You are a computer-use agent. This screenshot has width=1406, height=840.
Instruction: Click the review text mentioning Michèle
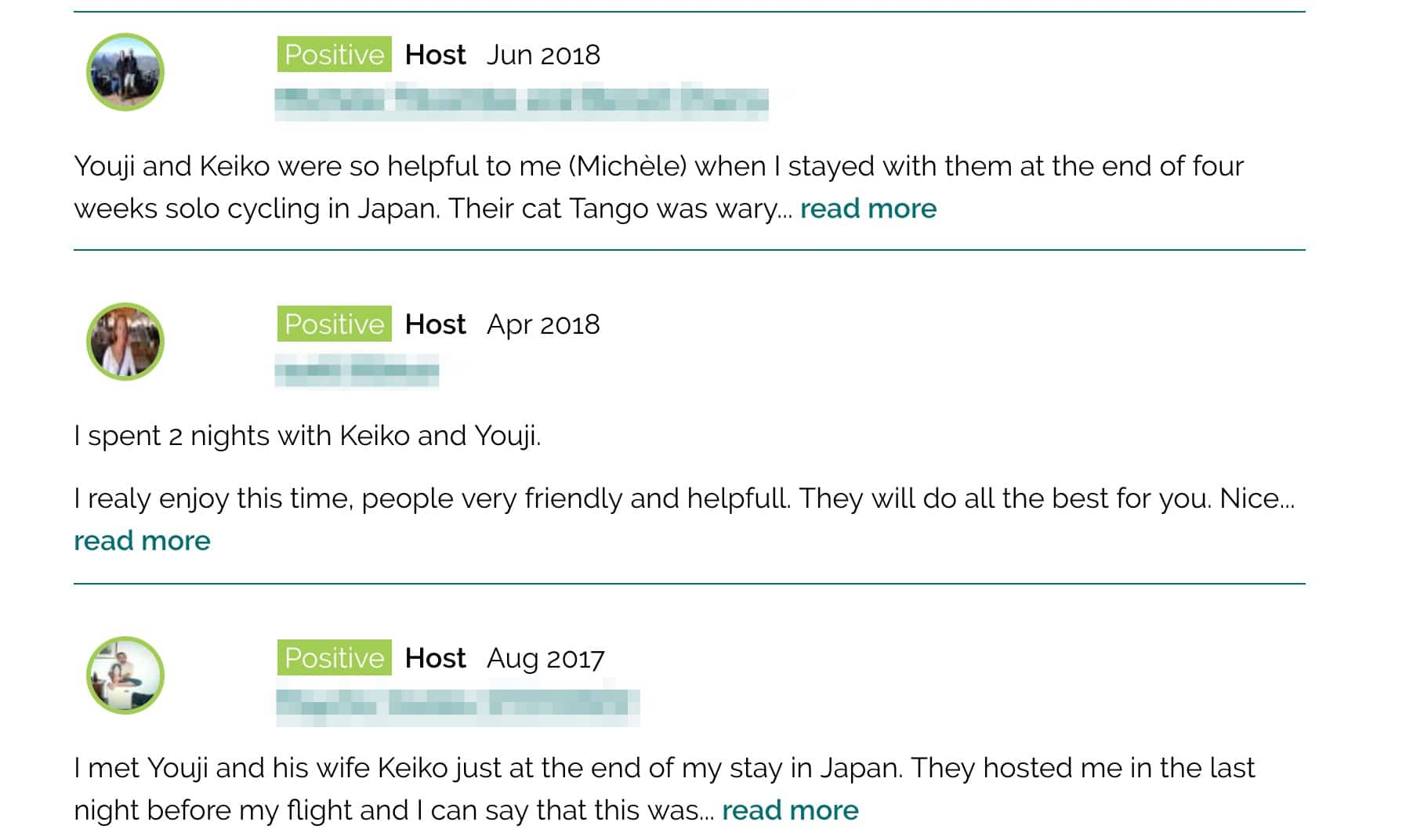point(658,166)
